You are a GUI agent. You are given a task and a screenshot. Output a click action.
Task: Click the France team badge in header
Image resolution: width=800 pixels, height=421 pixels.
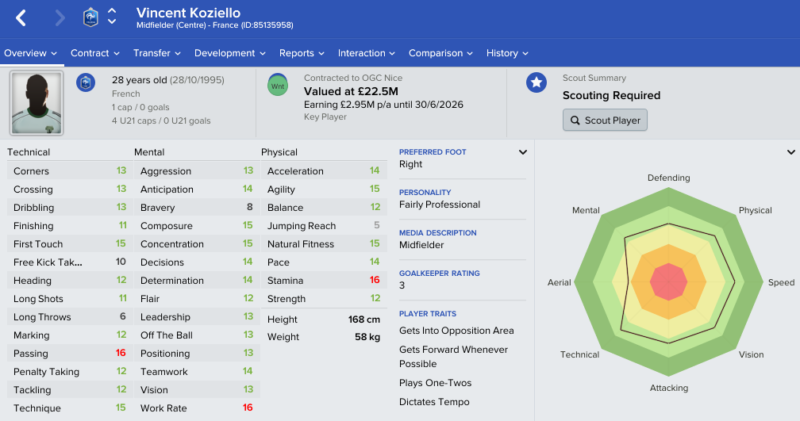90,18
